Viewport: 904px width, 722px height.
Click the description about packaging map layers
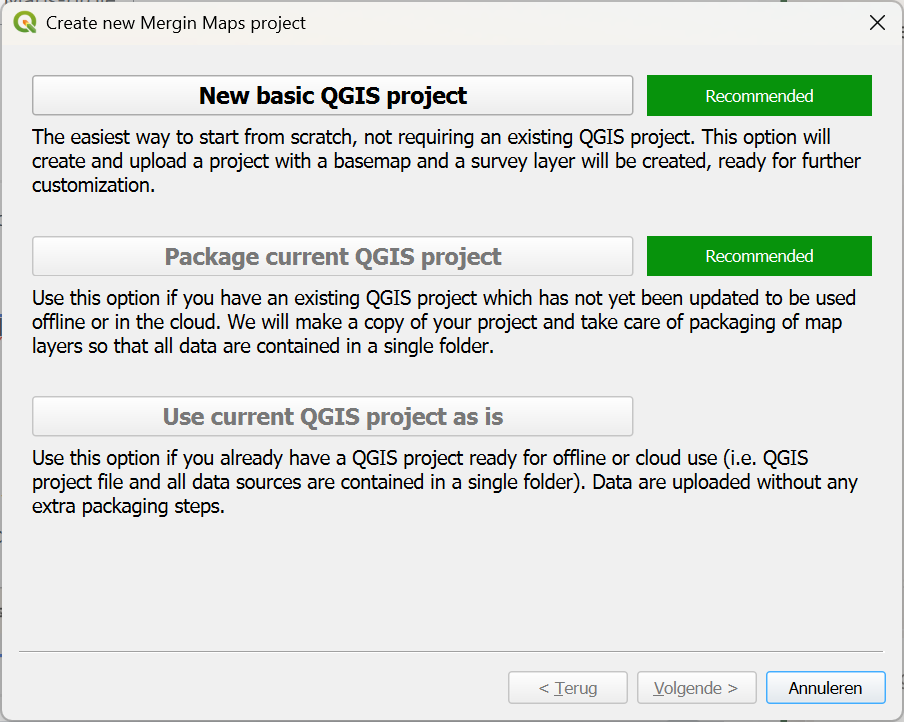coord(430,321)
